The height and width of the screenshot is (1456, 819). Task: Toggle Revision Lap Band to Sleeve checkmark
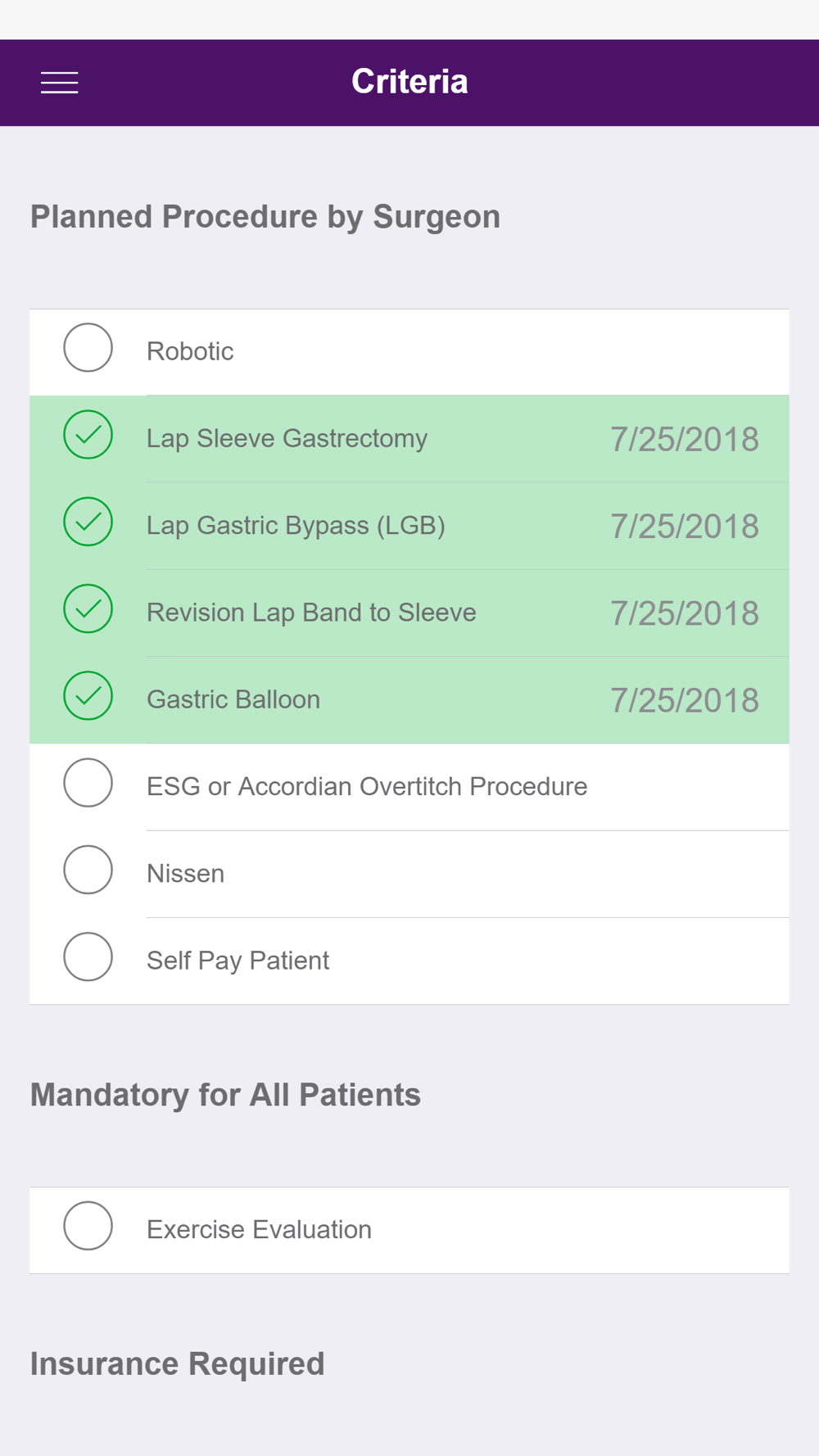point(88,609)
